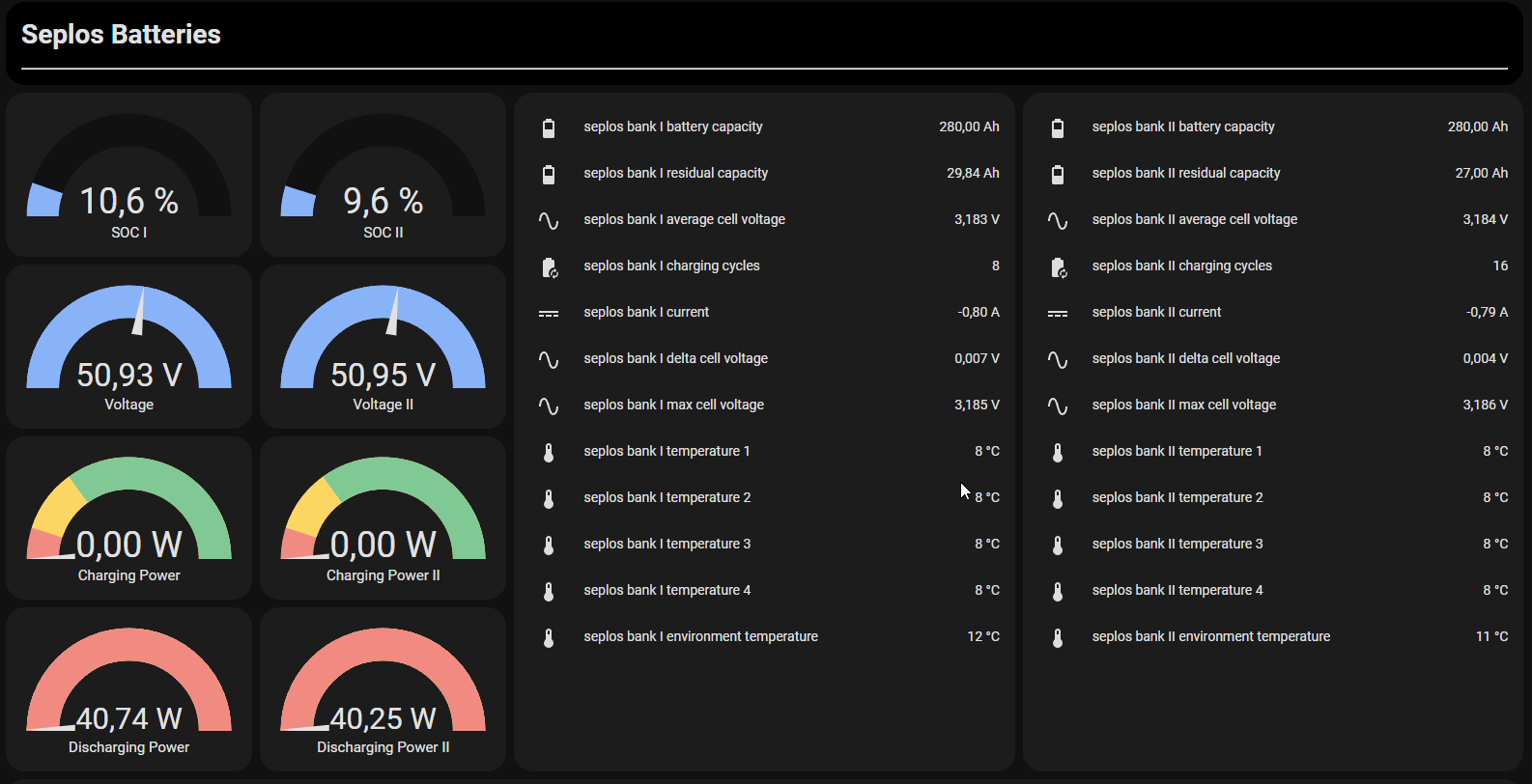Open seplos bank II charging cycles entity
The width and height of the screenshot is (1532, 784).
point(1273,266)
